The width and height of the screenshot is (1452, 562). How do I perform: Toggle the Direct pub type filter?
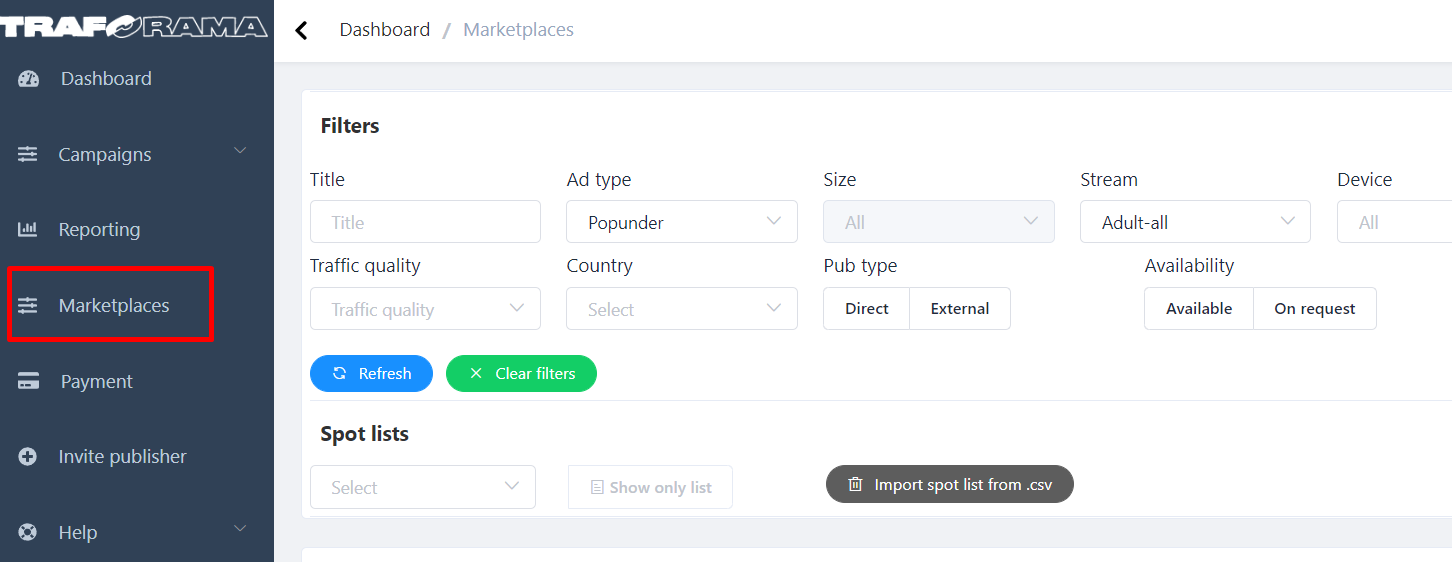pos(866,308)
